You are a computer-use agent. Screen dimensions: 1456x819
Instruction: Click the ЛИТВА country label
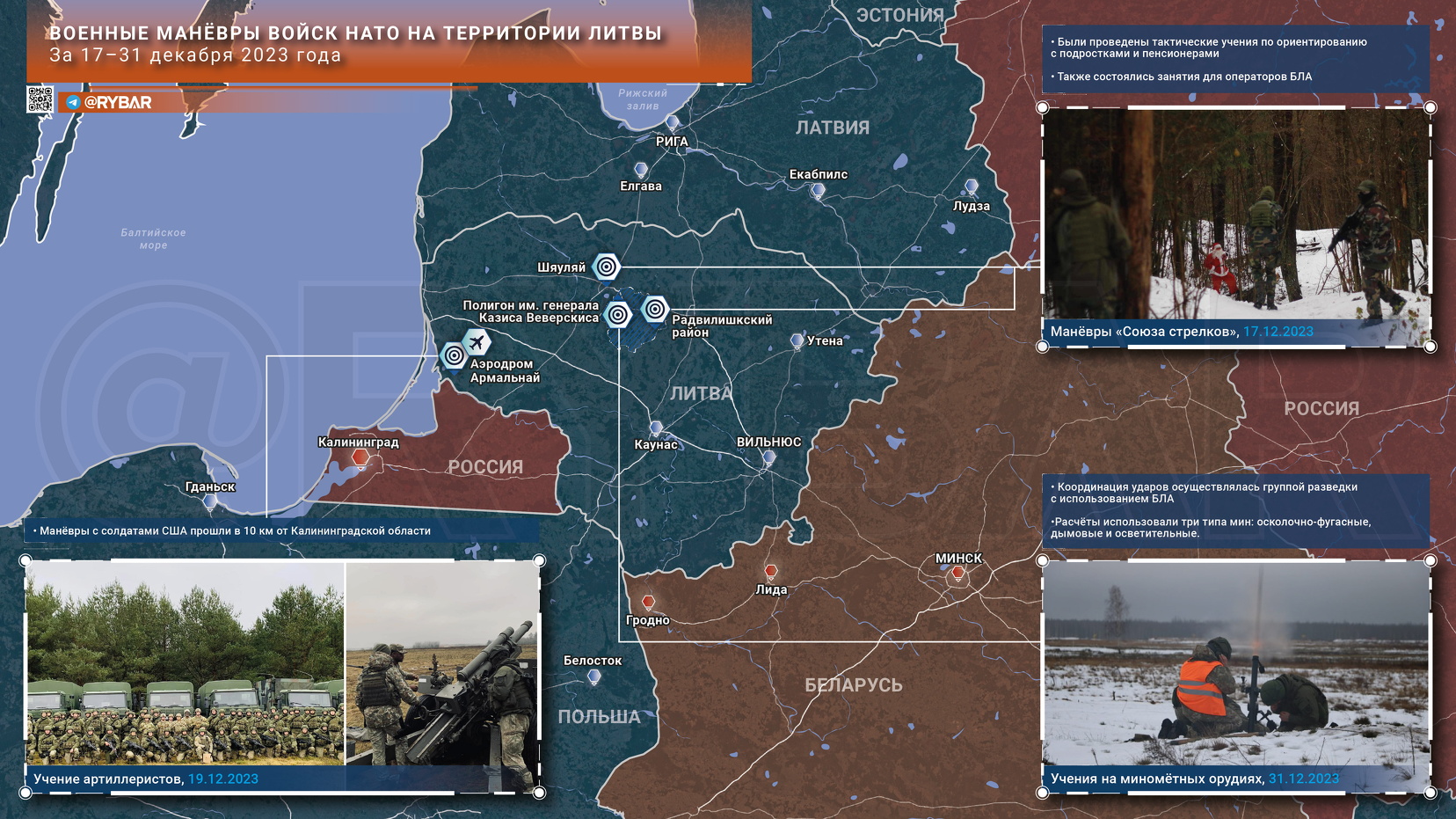[x=701, y=393]
